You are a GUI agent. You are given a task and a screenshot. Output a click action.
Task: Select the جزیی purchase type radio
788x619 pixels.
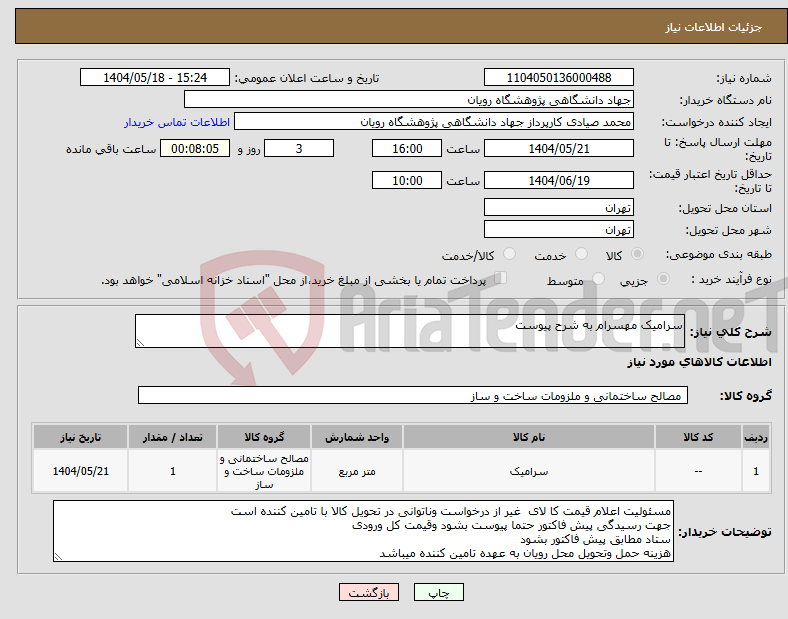tap(663, 279)
